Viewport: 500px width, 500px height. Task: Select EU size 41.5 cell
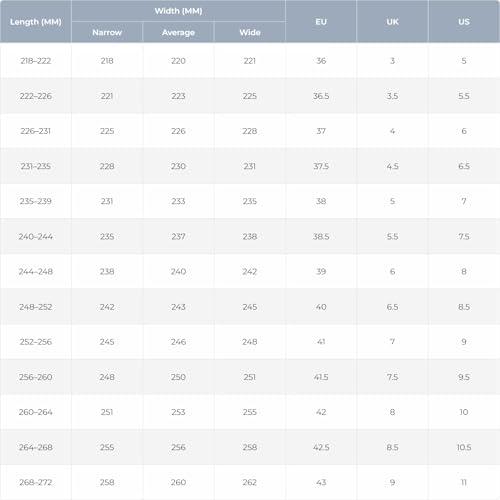(321, 377)
